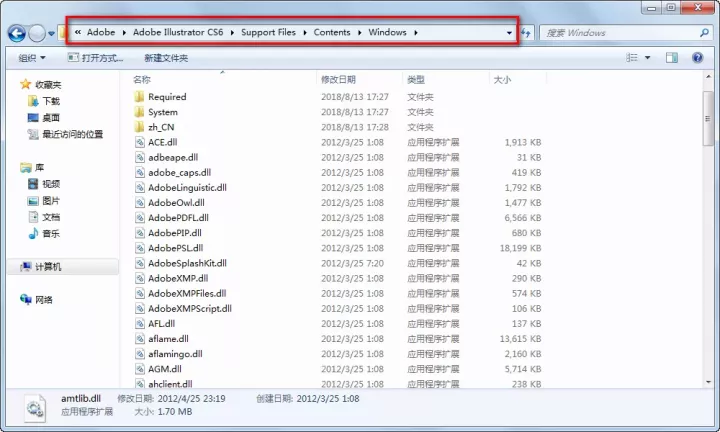Viewport: 720px width, 432px height.
Task: Click the search Windows input field
Action: 620,32
